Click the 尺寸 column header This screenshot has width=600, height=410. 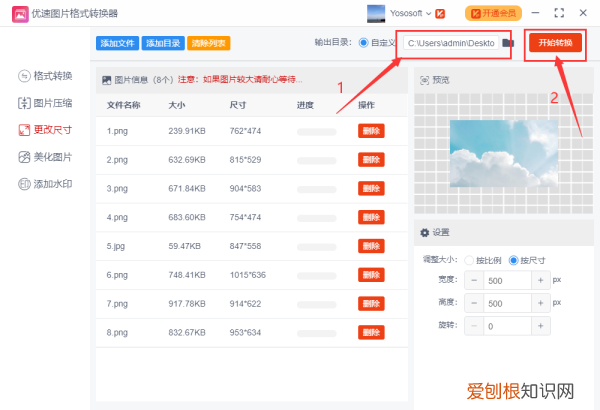(x=238, y=105)
